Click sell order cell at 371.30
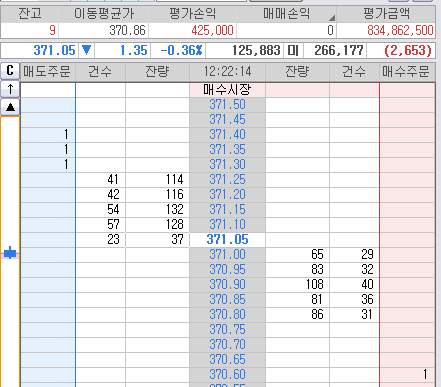 (48, 165)
